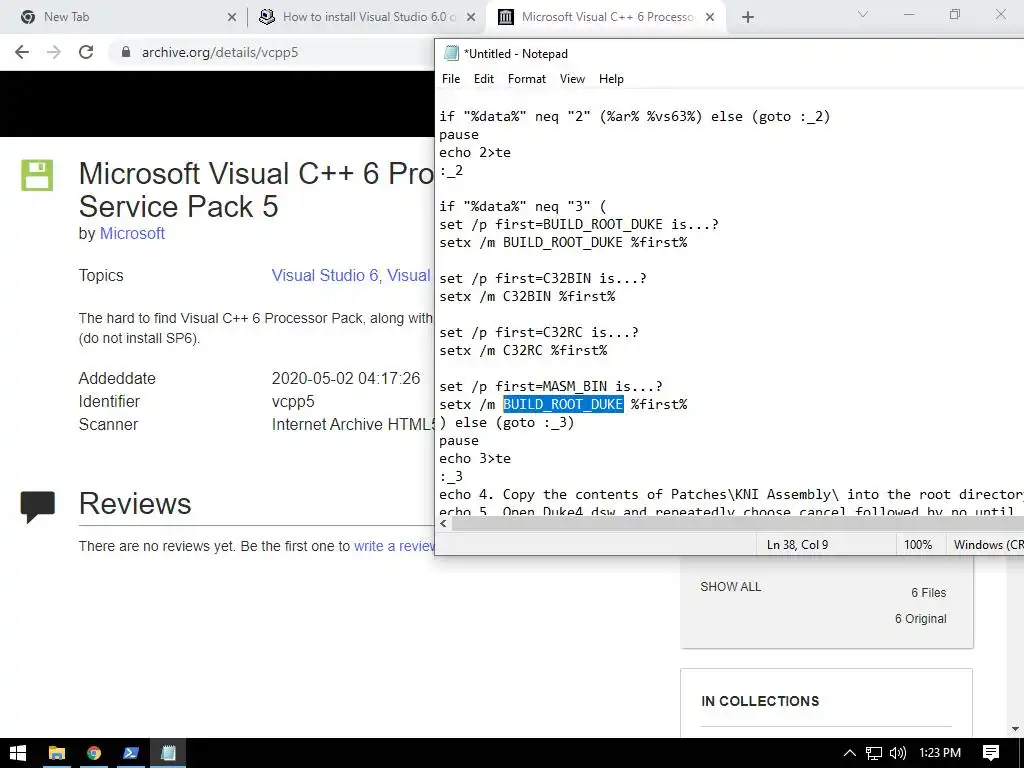
Task: Click Addeddate value 2020-05-02 04:17:26
Action: (x=345, y=378)
